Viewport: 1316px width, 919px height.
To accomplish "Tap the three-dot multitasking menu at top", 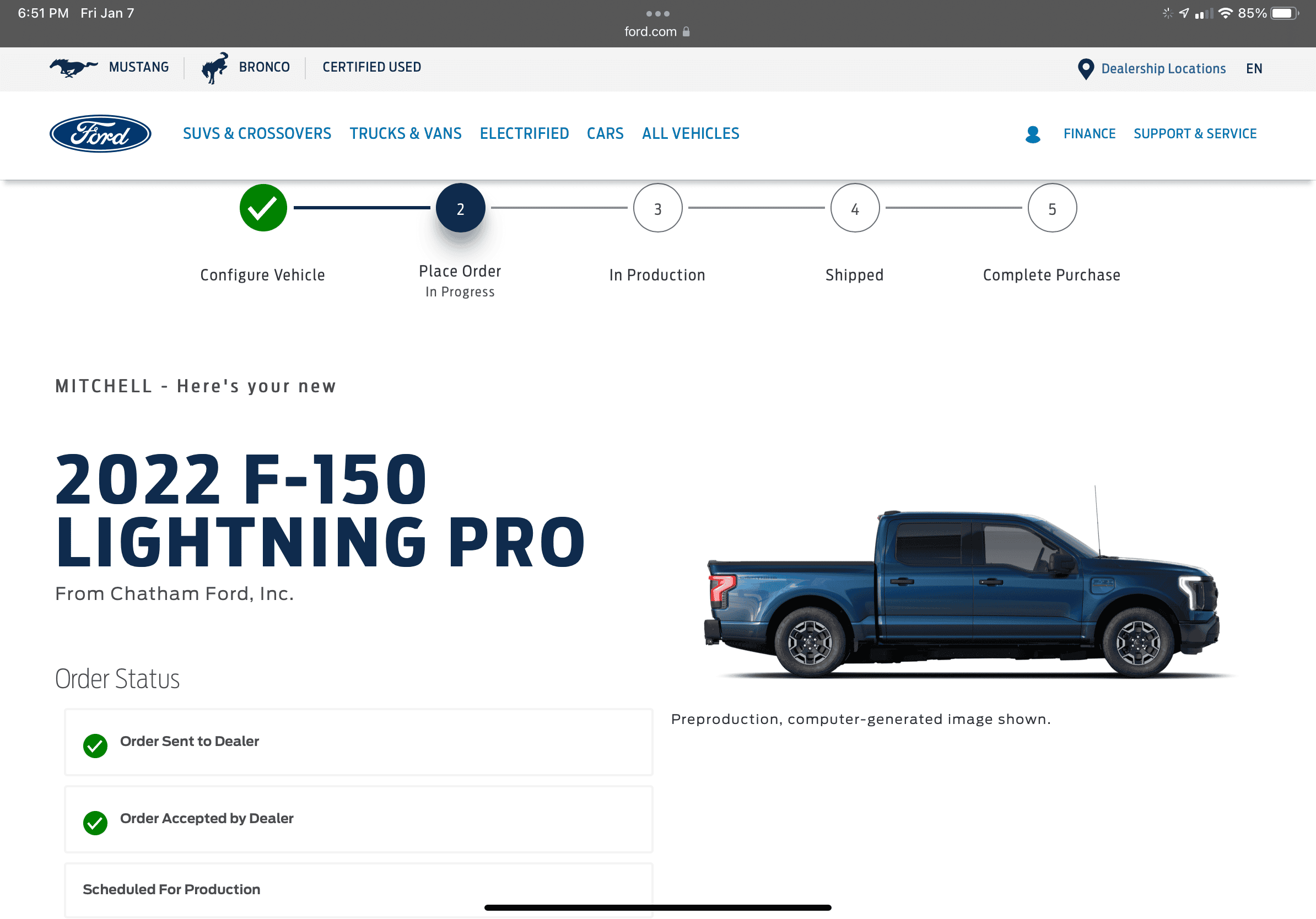I will 657,14.
